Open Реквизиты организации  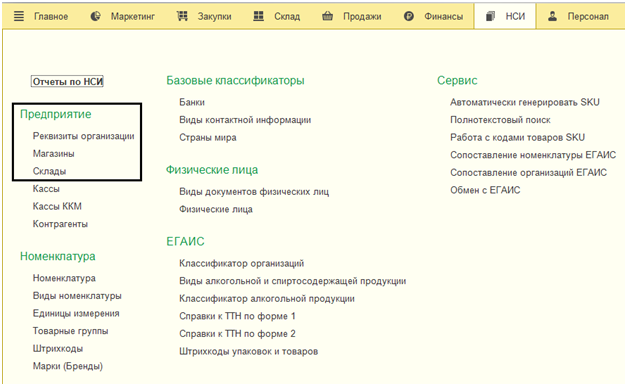point(84,136)
